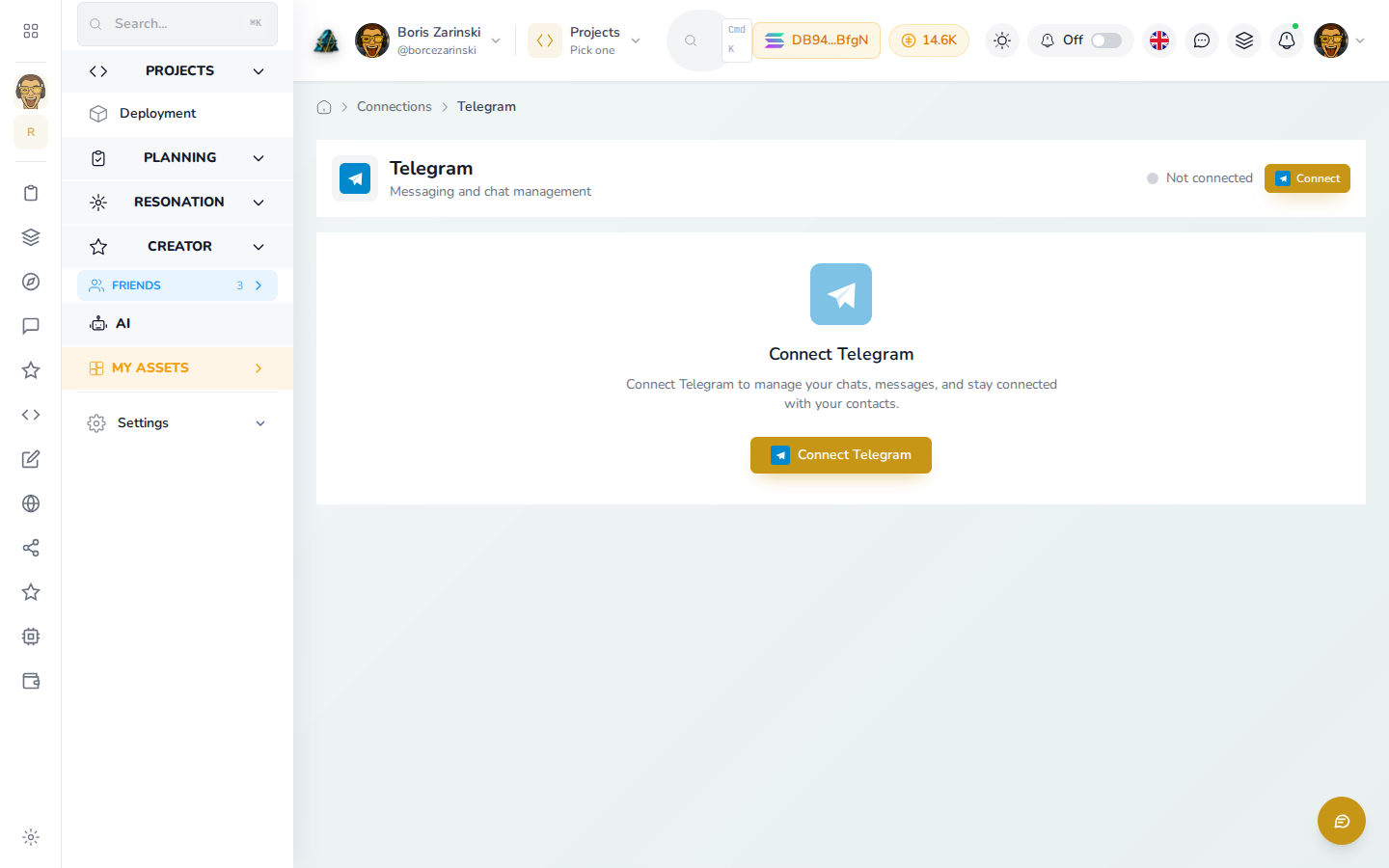The height and width of the screenshot is (868, 1389).
Task: Open the compass explore icon
Action: tap(31, 282)
